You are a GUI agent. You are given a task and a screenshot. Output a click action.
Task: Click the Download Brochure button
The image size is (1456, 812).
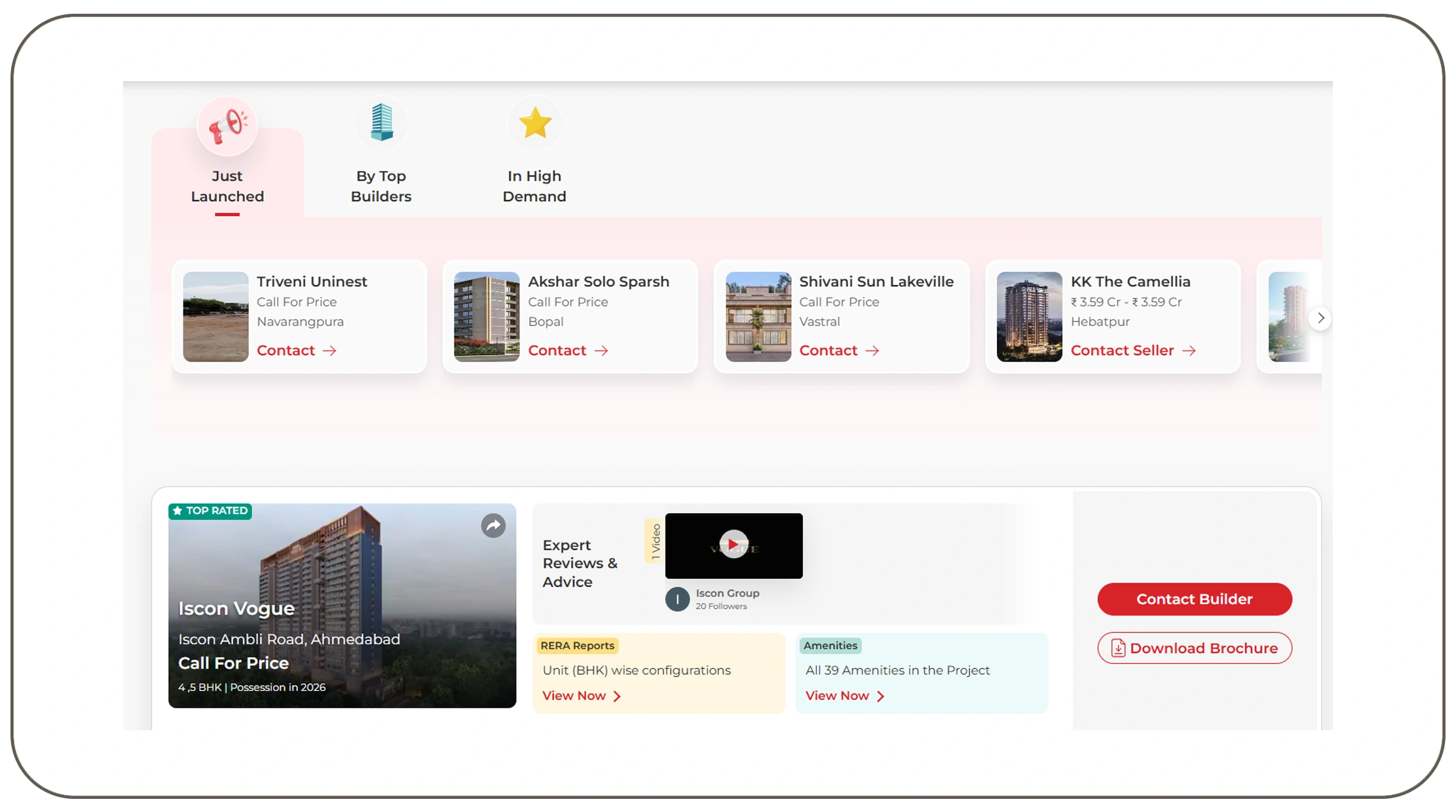coord(1195,648)
